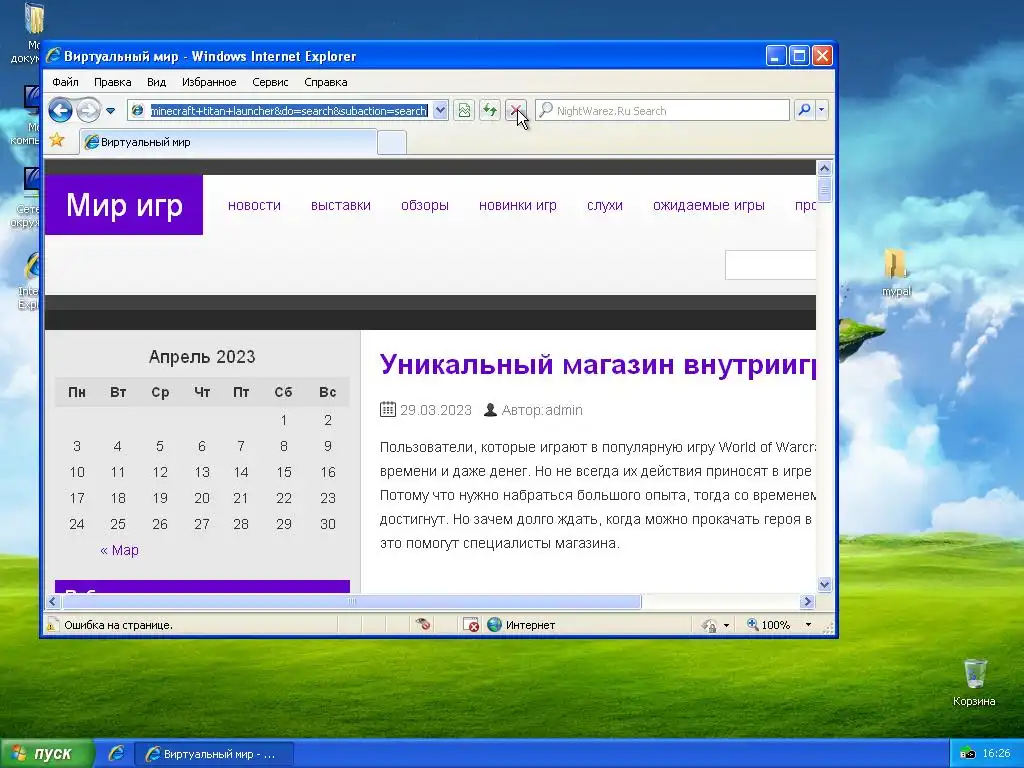Go to previous month « Мар

click(119, 550)
